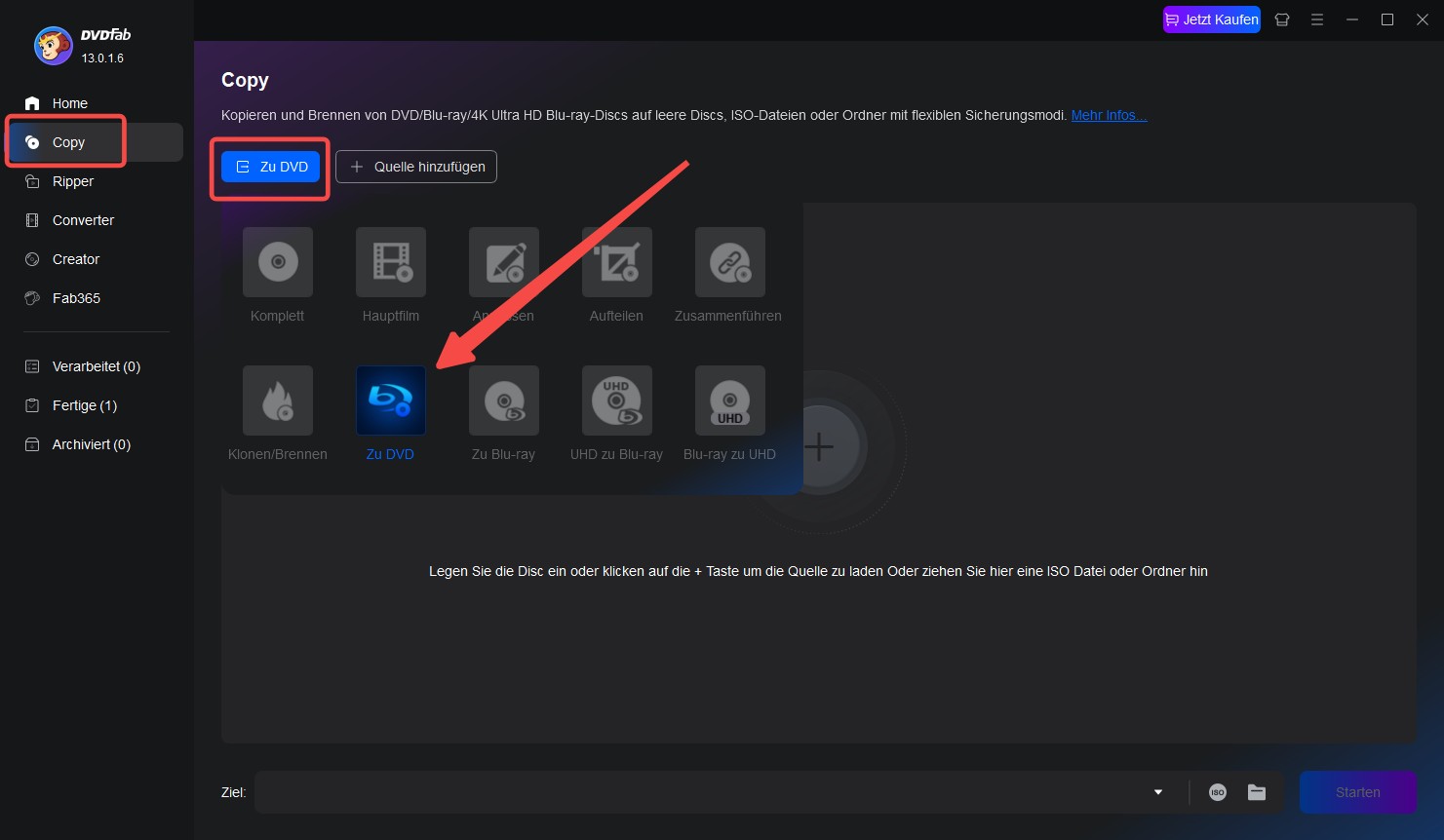Click the ISO output icon

coord(1218,792)
